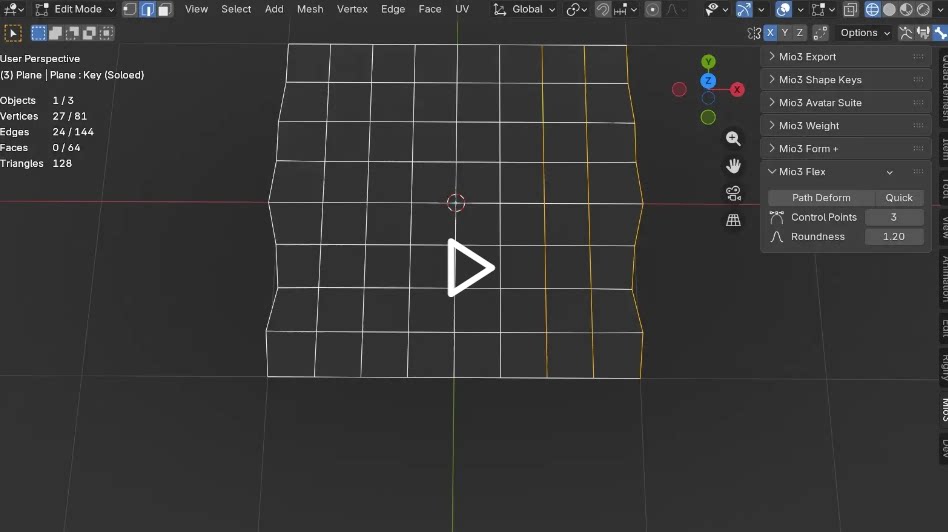Open the Edit Mode dropdown
948x532 pixels.
pyautogui.click(x=74, y=9)
